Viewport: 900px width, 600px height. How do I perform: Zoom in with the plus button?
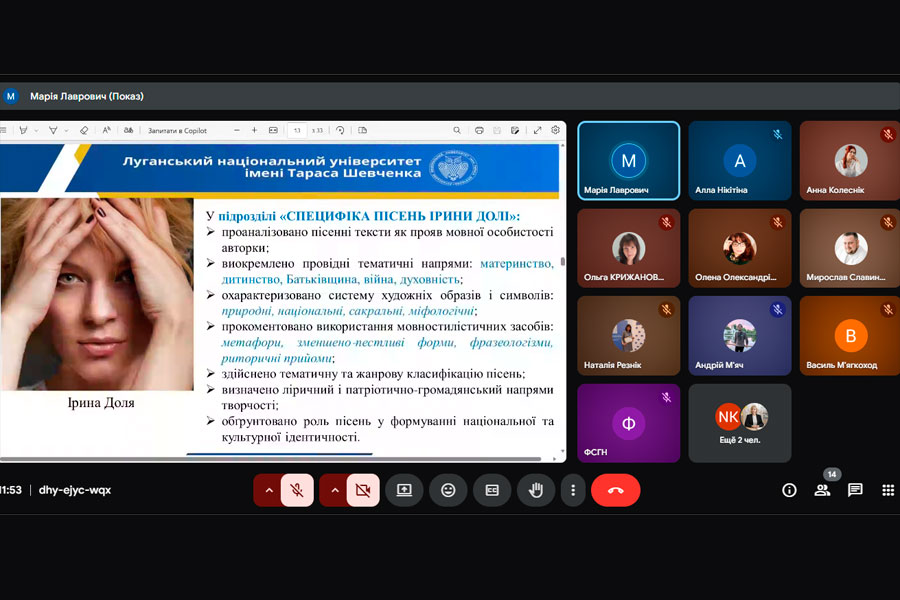click(254, 130)
